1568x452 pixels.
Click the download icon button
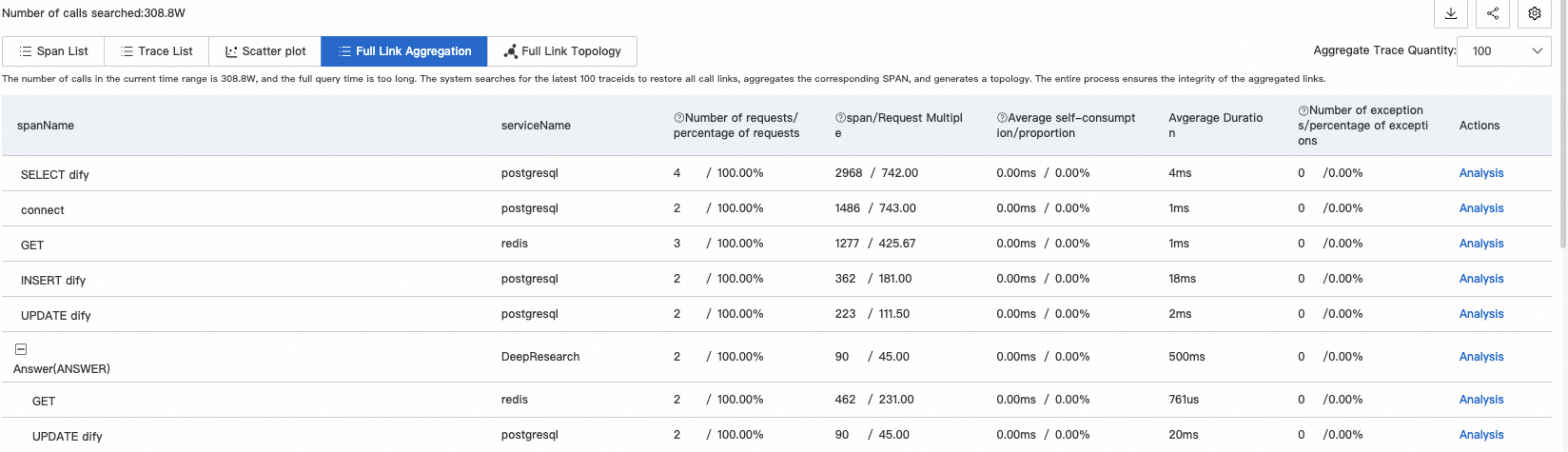coord(1450,13)
